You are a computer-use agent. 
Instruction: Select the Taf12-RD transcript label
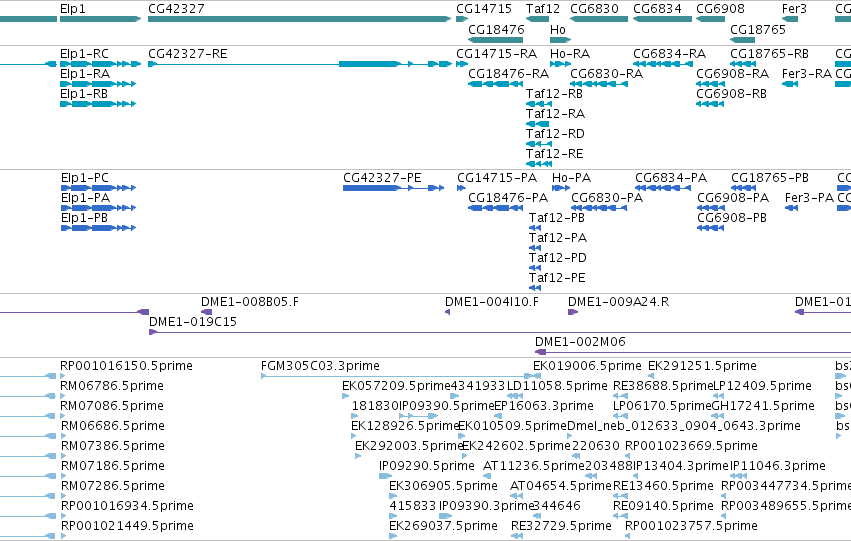click(555, 134)
